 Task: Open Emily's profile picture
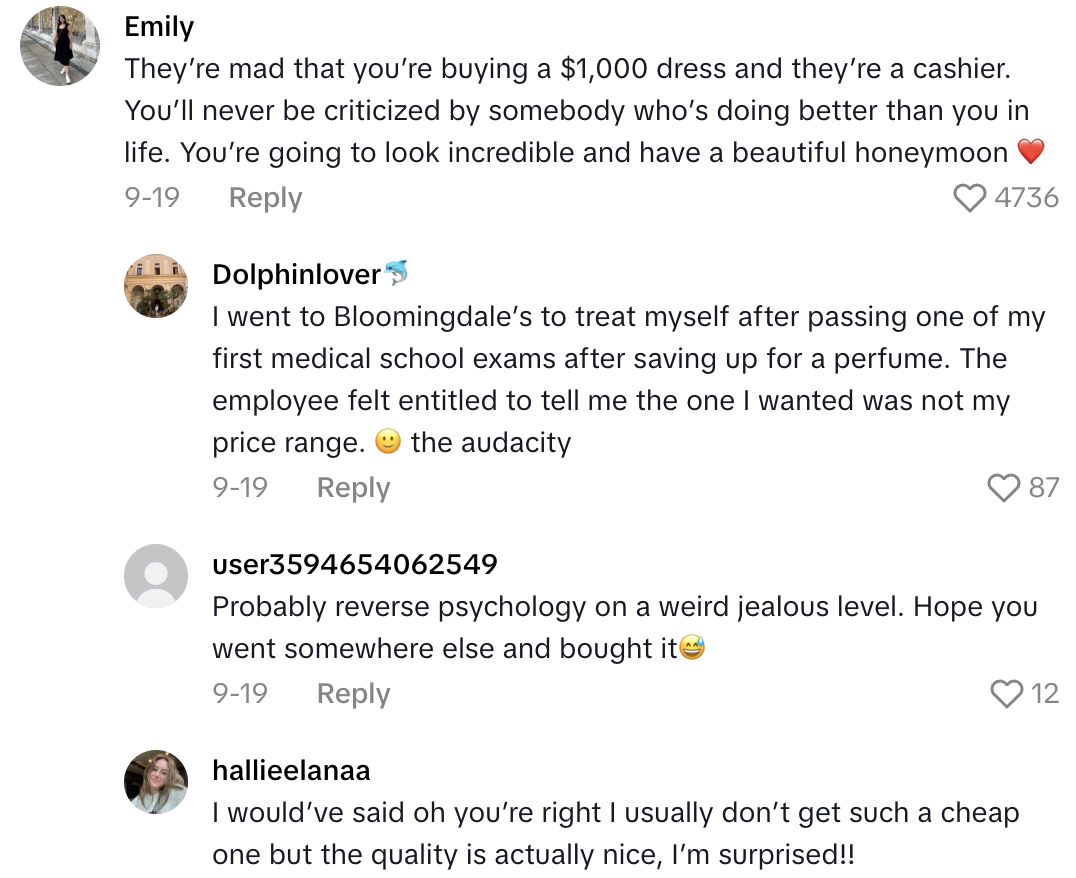point(59,45)
